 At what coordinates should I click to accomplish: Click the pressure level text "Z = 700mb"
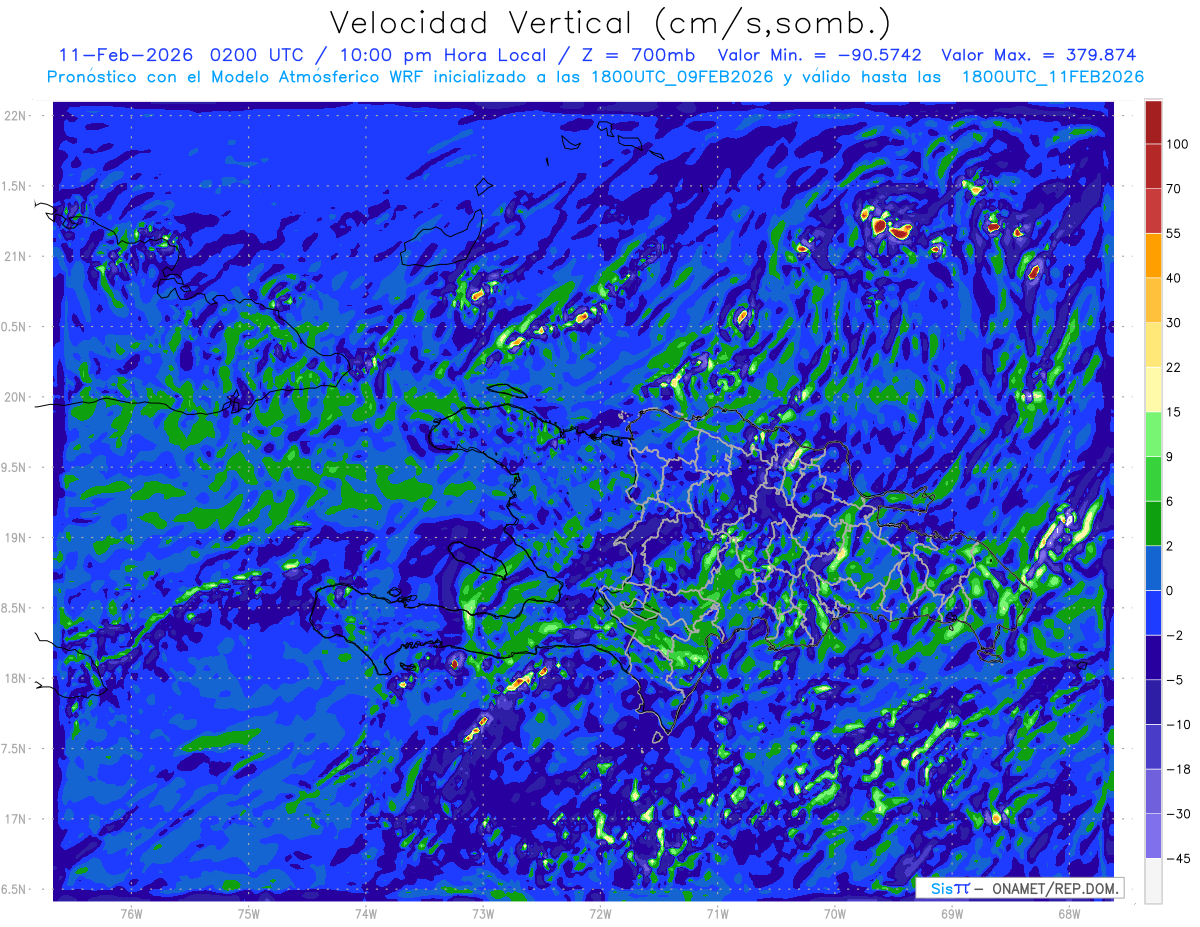click(x=638, y=55)
